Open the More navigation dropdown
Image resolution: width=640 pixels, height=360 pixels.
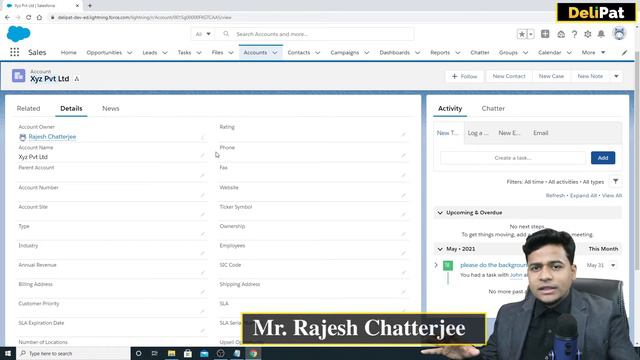click(593, 53)
